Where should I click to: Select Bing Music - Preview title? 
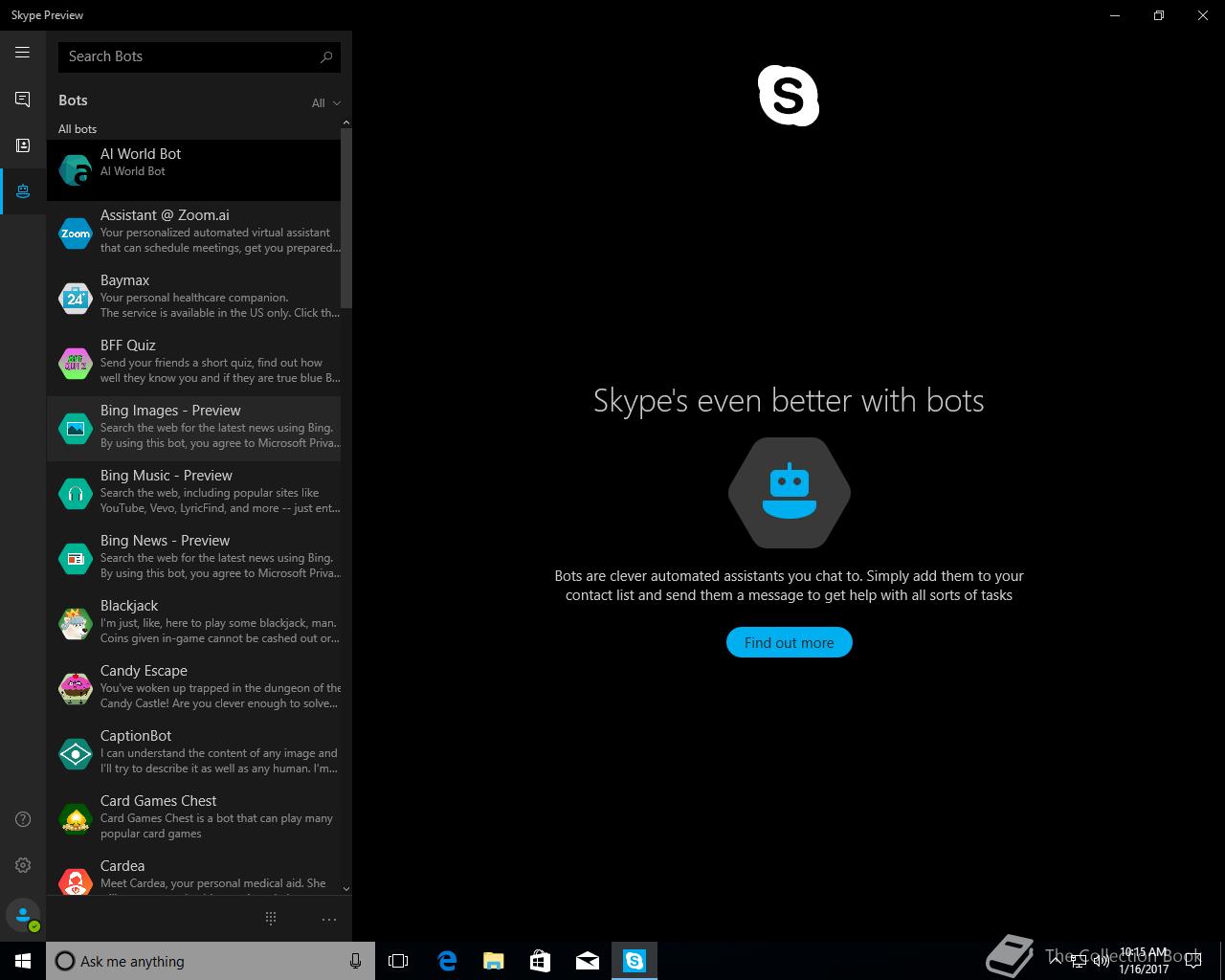point(167,475)
